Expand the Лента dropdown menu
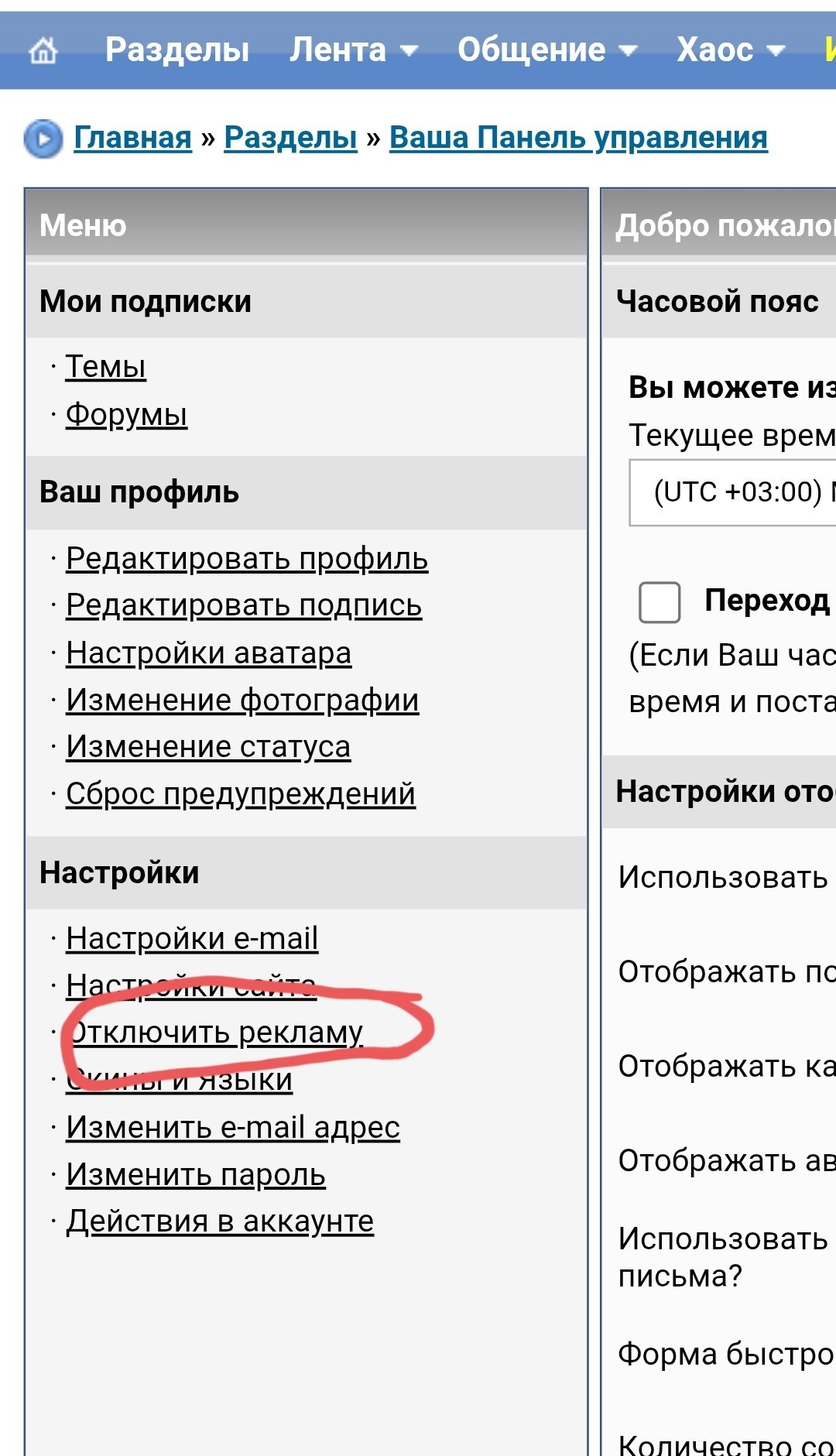The image size is (836, 1456). (354, 50)
